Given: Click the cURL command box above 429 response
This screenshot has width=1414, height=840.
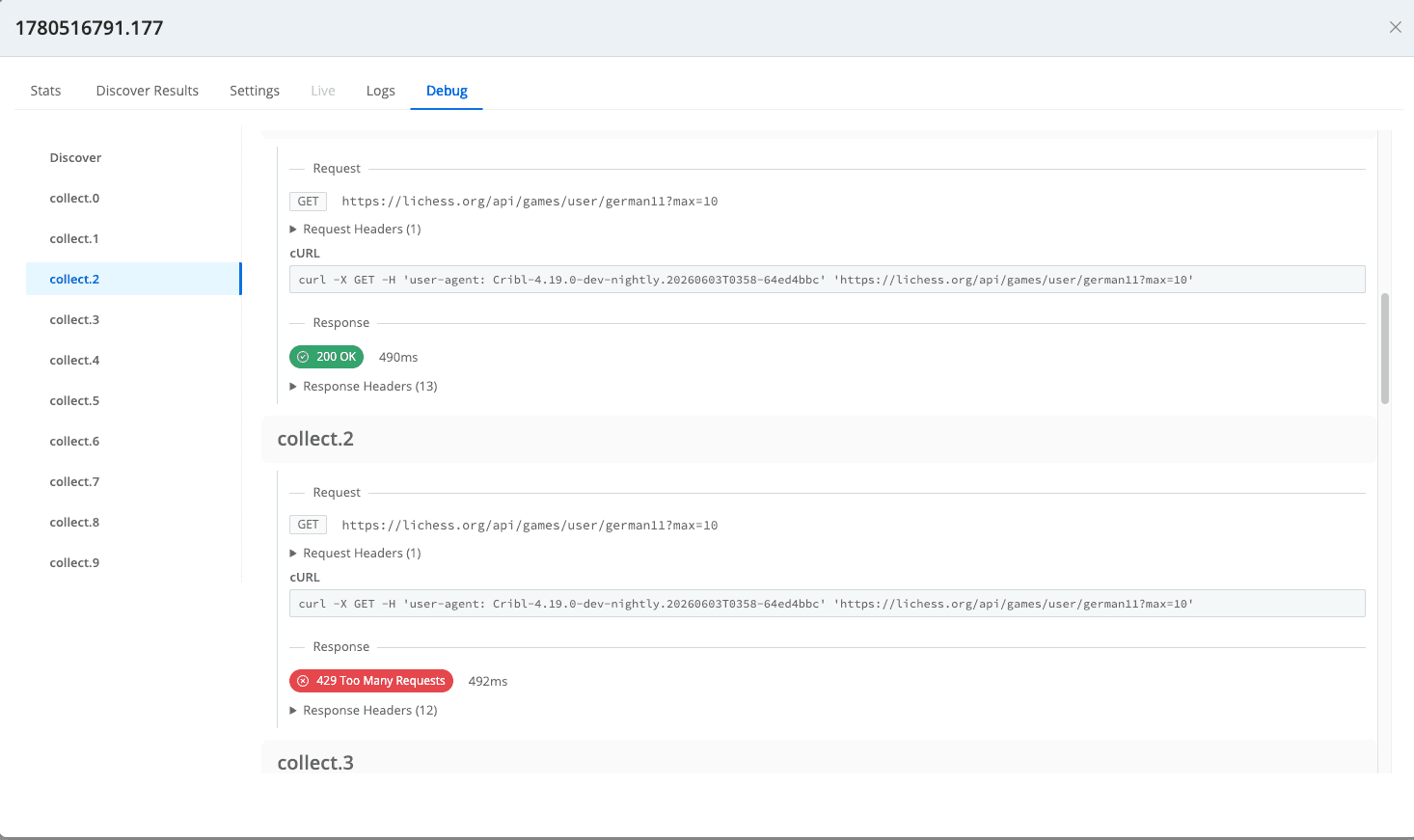Looking at the screenshot, I should [x=827, y=604].
